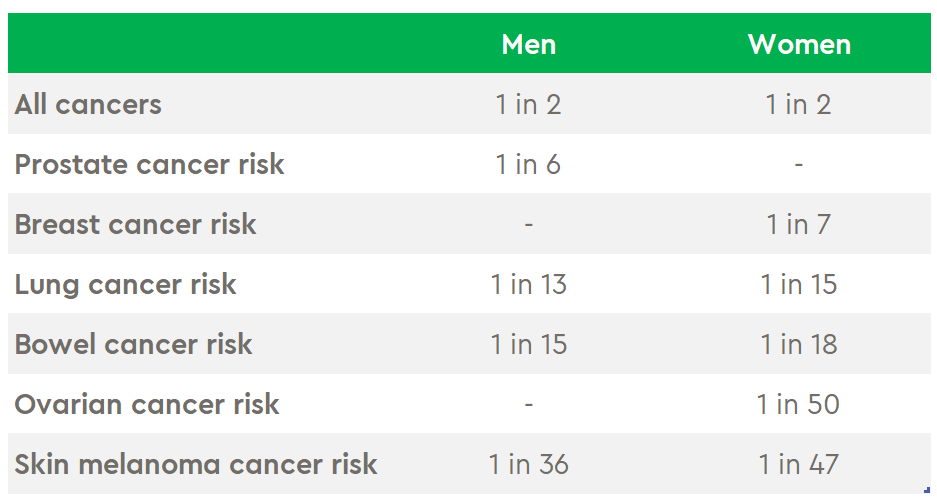
Task: Click the women's breast value 1 in 7
Action: 798,225
